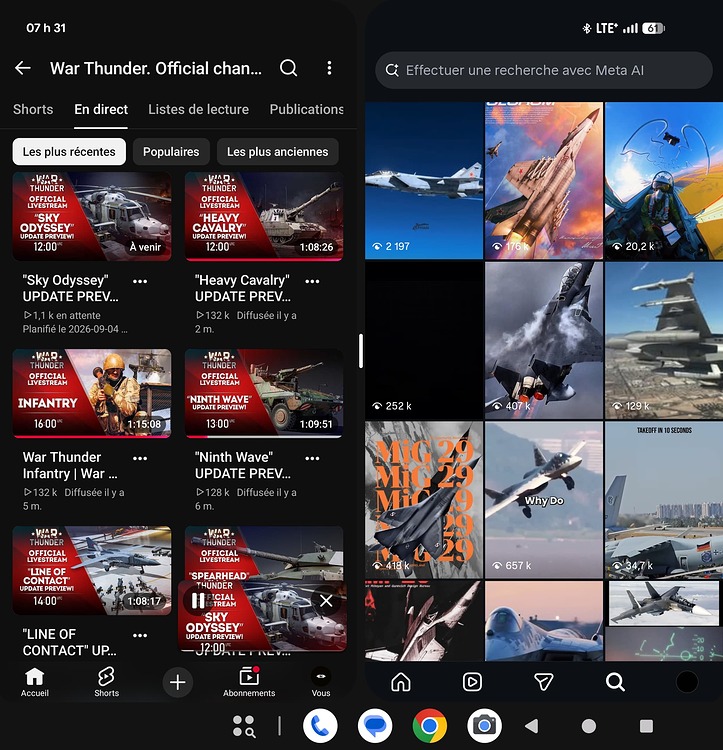This screenshot has height=750, width=723.
Task: Select the Instagram search explore tab
Action: tap(615, 682)
